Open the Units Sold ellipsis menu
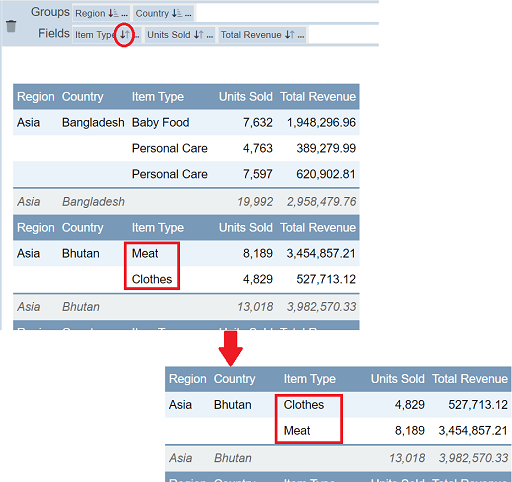The height and width of the screenshot is (482, 512). pyautogui.click(x=210, y=36)
